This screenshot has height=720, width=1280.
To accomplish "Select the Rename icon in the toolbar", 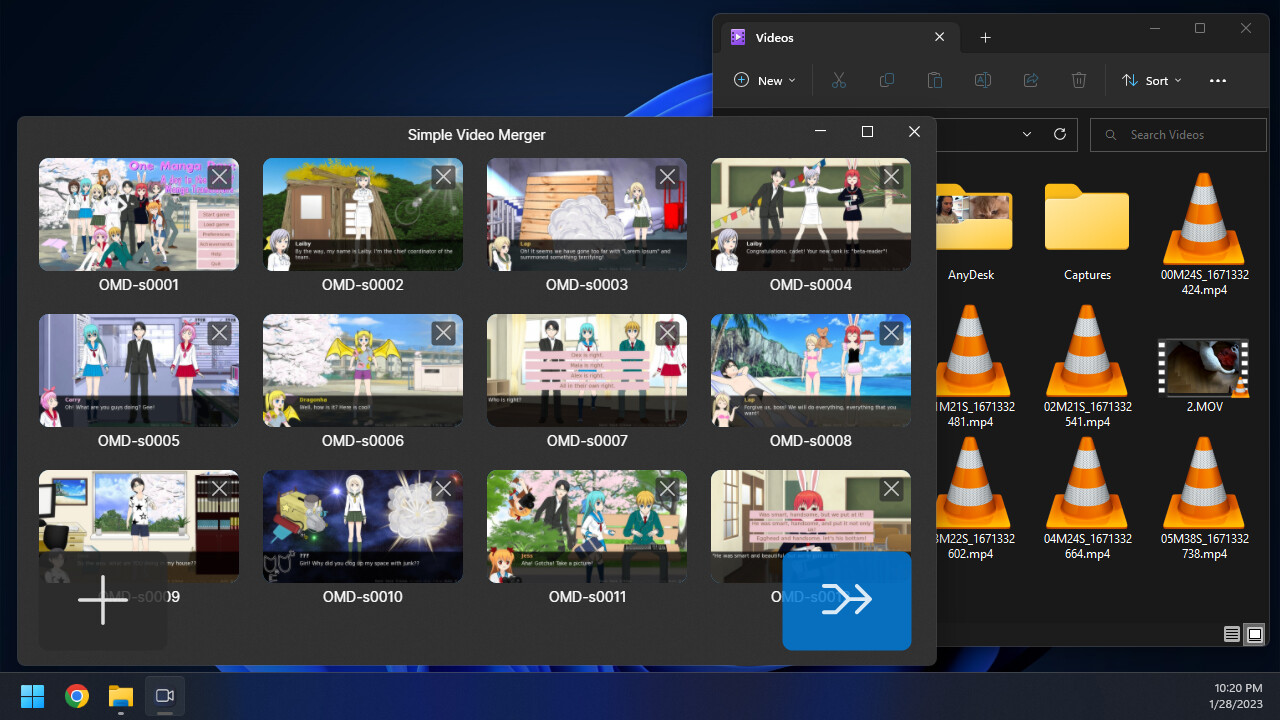I will click(x=983, y=80).
